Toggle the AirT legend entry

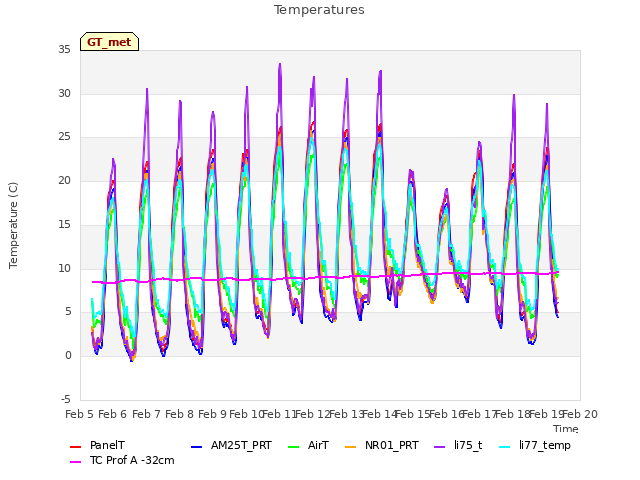pos(308,445)
